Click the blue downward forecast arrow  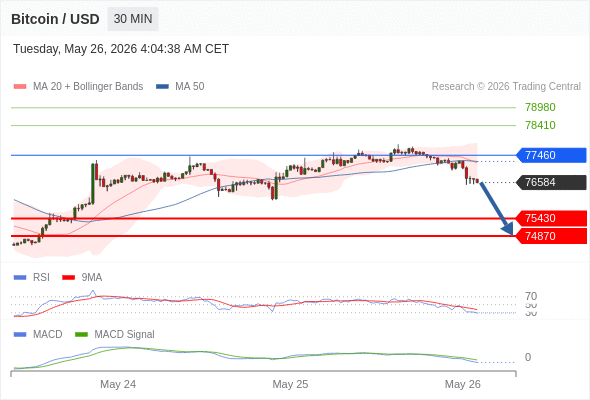click(x=496, y=208)
